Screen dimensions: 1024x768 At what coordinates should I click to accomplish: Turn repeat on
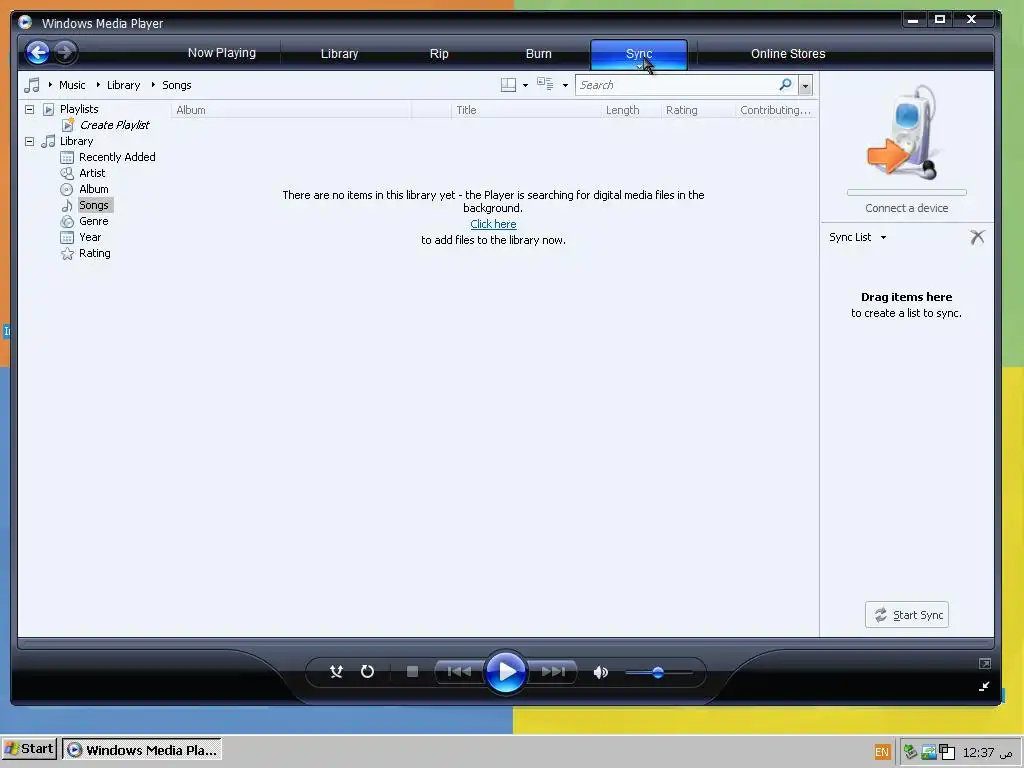coord(367,671)
